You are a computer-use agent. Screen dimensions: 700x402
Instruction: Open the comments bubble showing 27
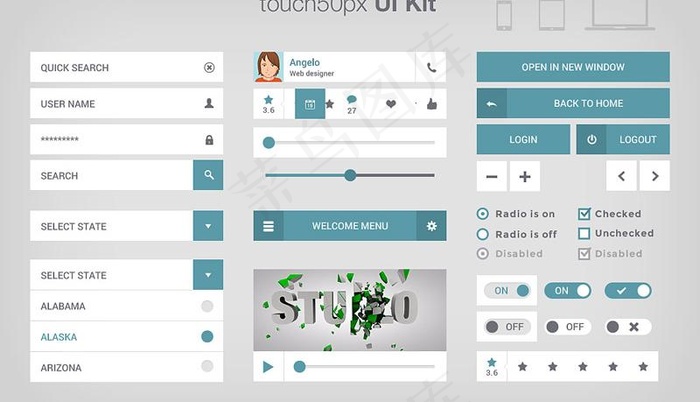click(352, 99)
